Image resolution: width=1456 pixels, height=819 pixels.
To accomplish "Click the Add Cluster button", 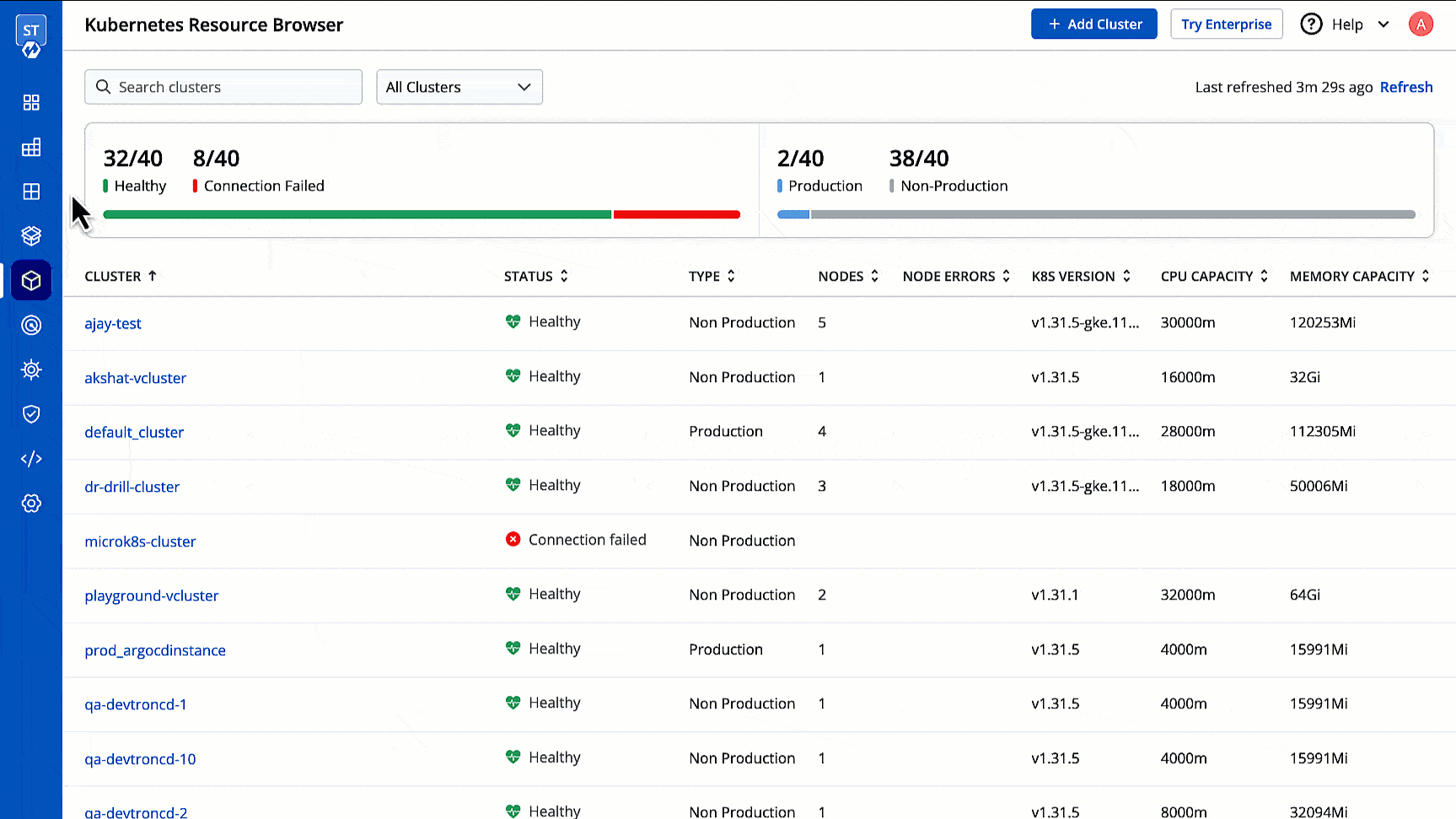I will (x=1093, y=24).
